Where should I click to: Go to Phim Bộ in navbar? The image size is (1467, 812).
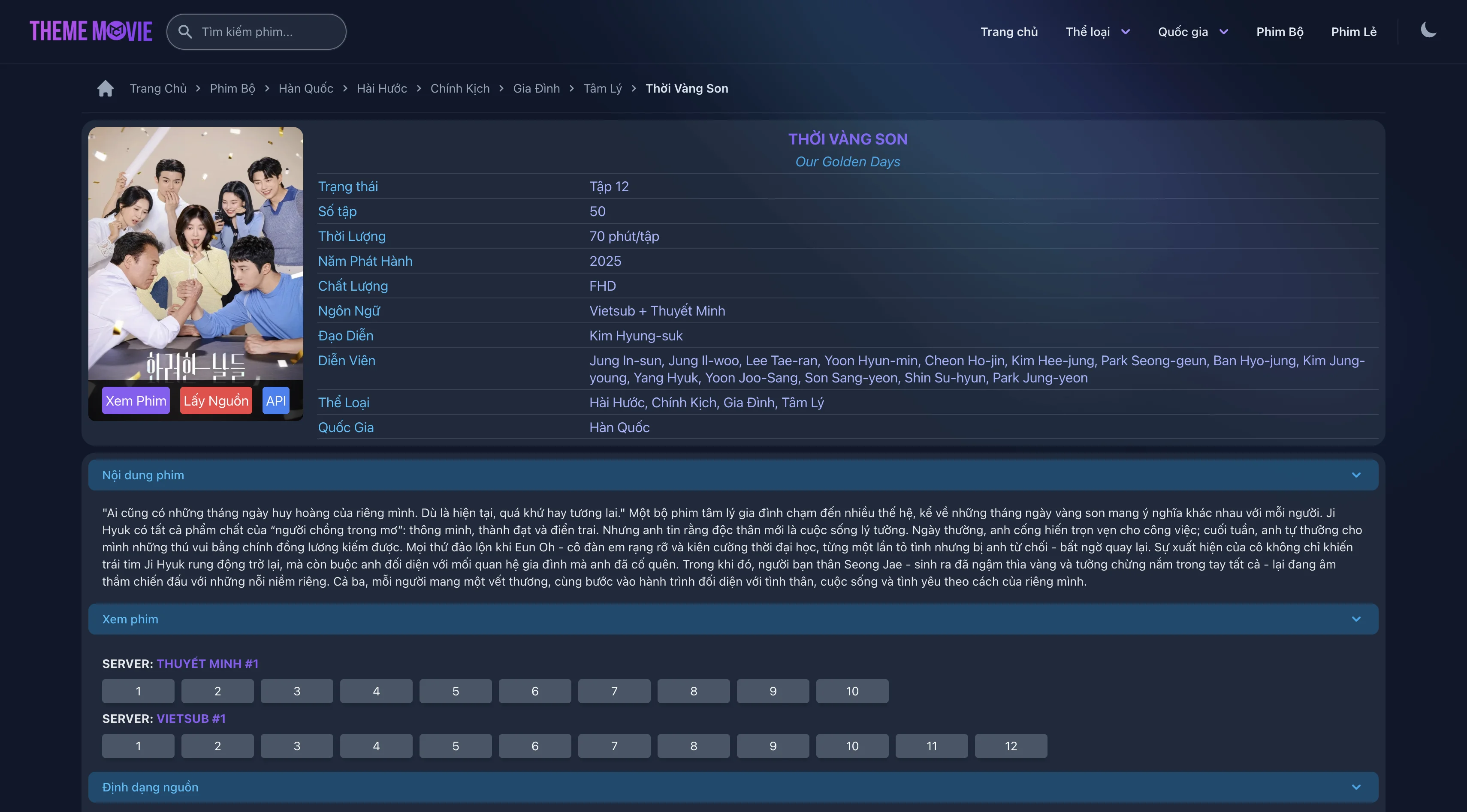pyautogui.click(x=1280, y=32)
